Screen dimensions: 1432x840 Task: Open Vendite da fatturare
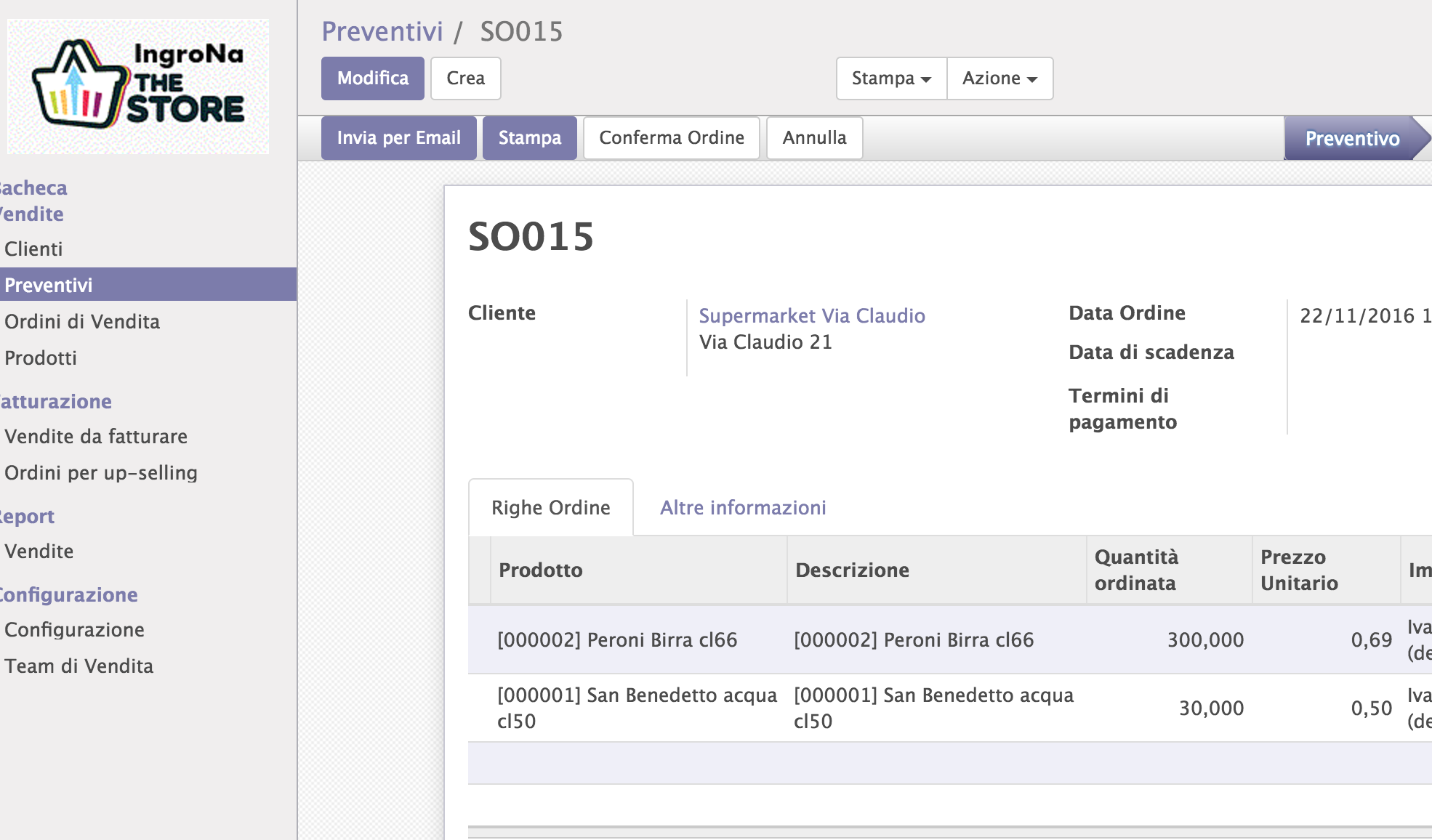[96, 437]
